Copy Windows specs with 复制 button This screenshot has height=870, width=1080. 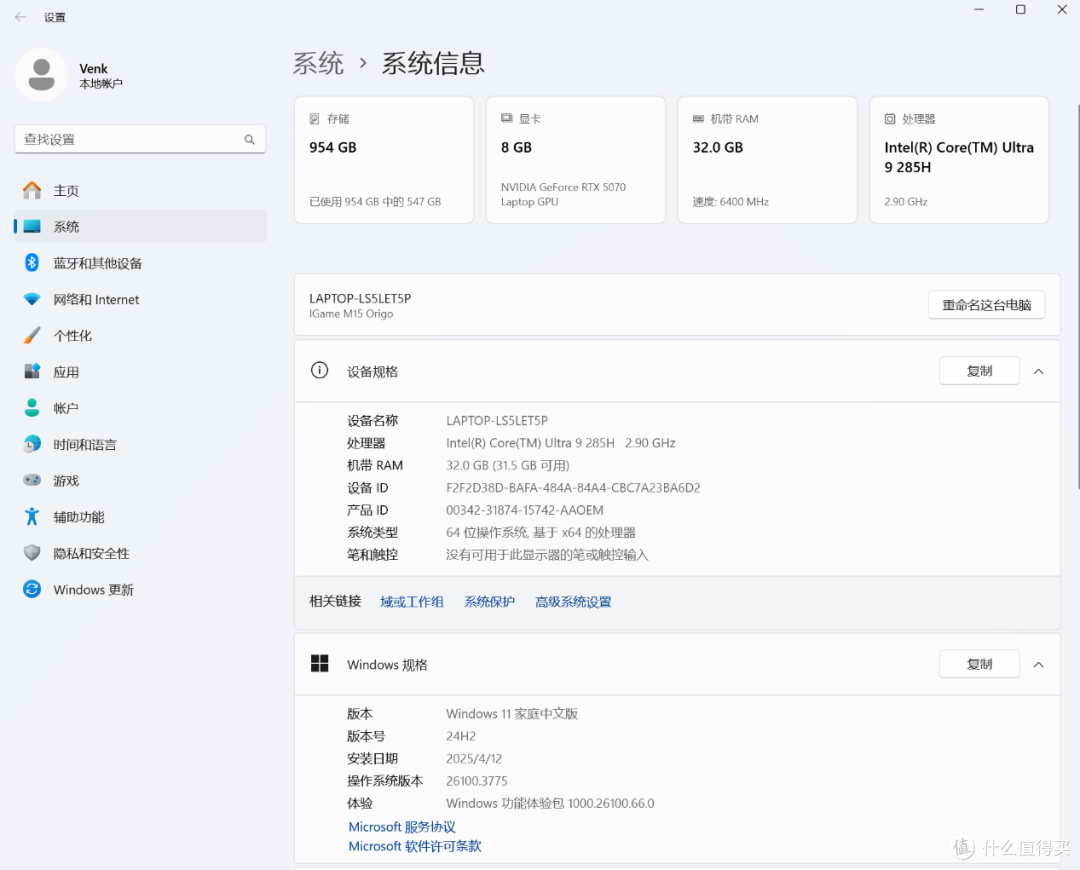(x=979, y=664)
